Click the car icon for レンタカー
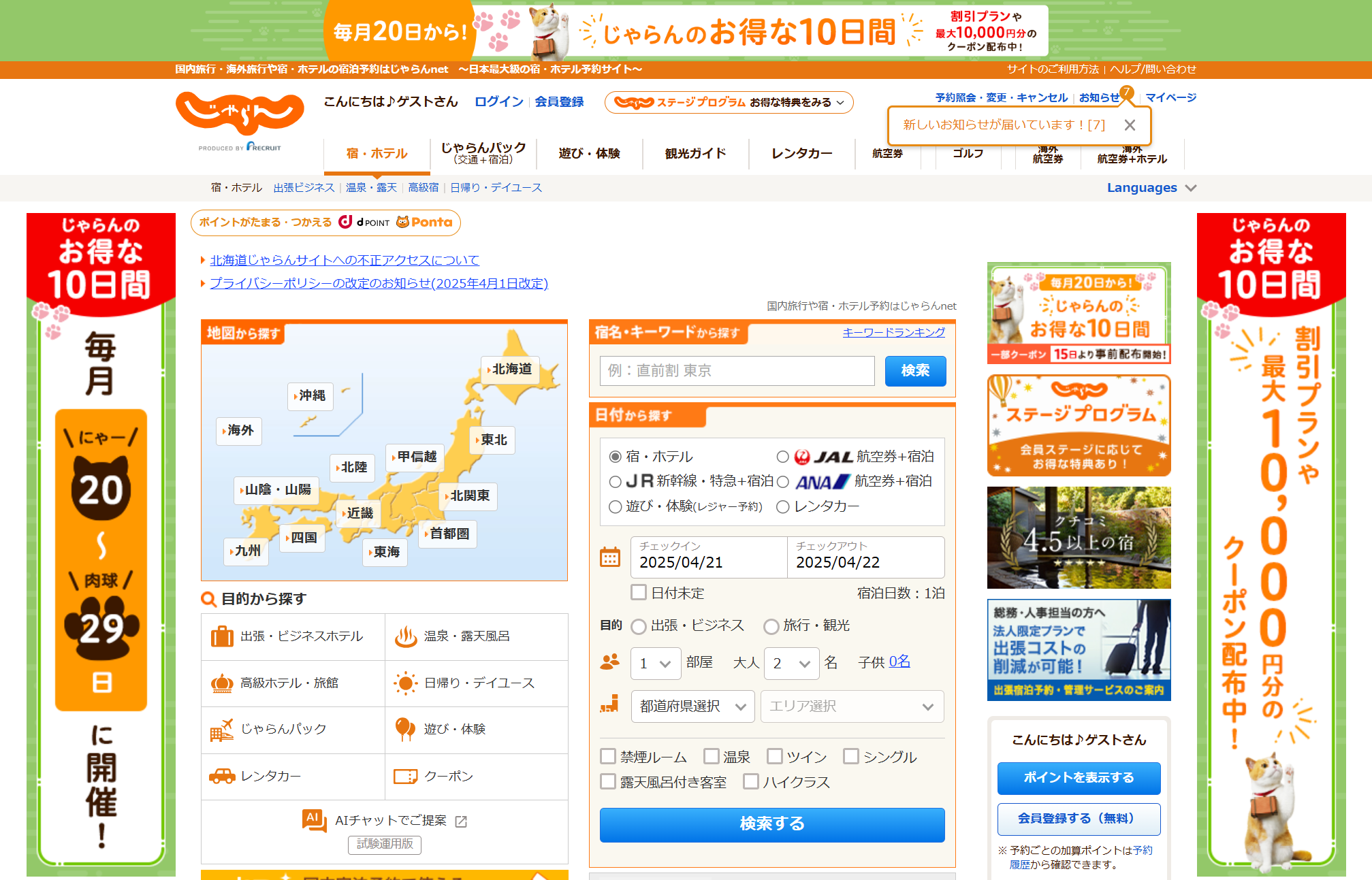The image size is (1372, 880). tap(222, 776)
